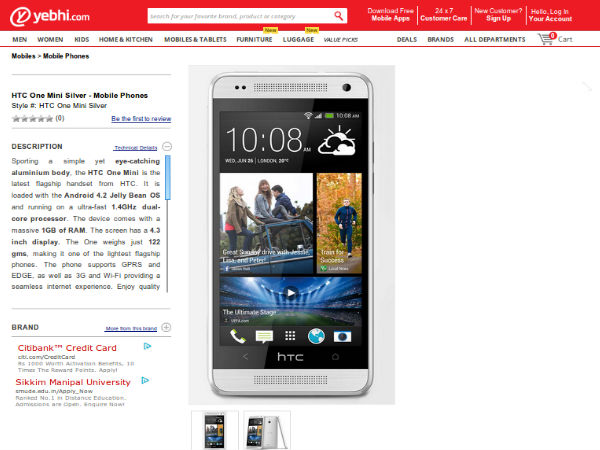This screenshot has width=600, height=450.
Task: Click the Sikkim Manipal ad choices icon
Action: click(x=147, y=381)
